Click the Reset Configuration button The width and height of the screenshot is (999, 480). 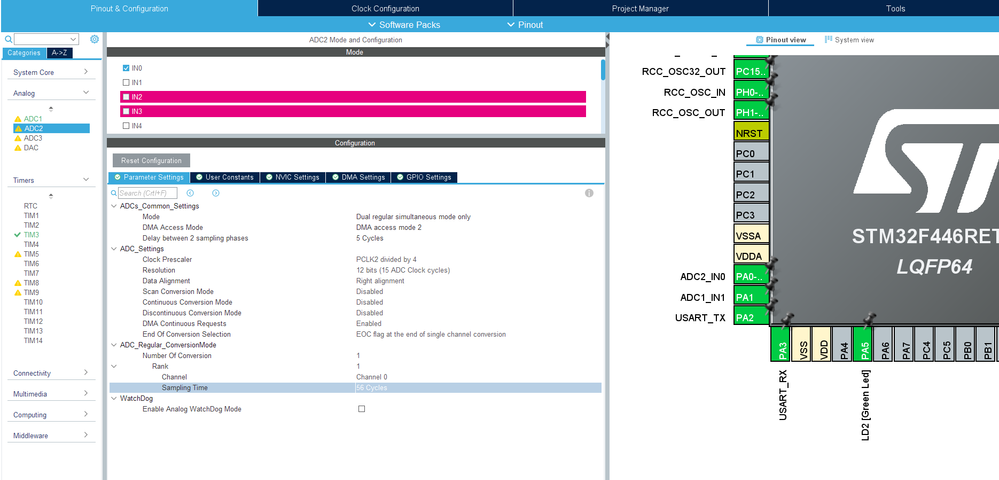pyautogui.click(x=152, y=161)
